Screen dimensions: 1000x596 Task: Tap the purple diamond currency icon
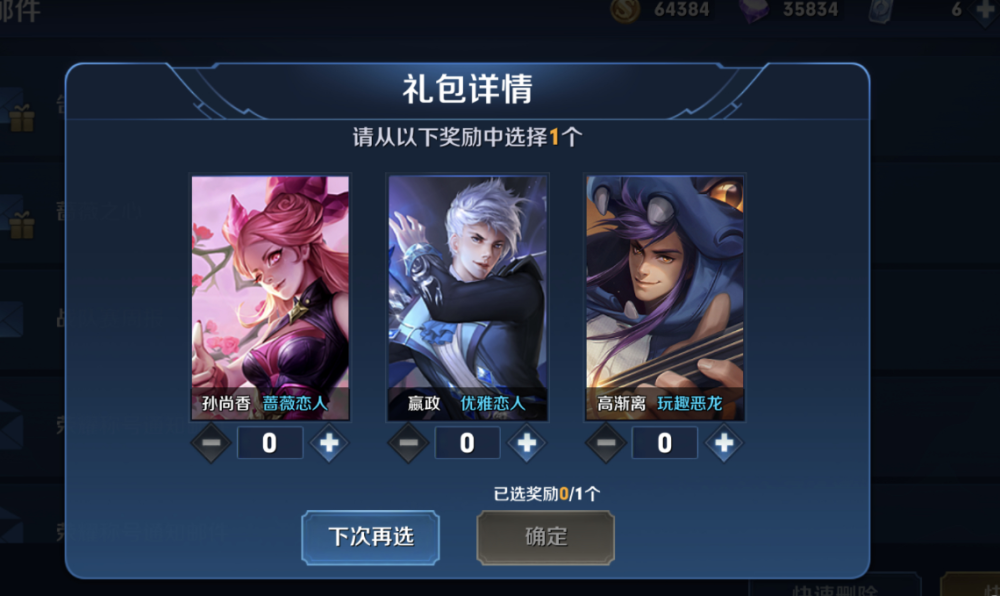(754, 10)
